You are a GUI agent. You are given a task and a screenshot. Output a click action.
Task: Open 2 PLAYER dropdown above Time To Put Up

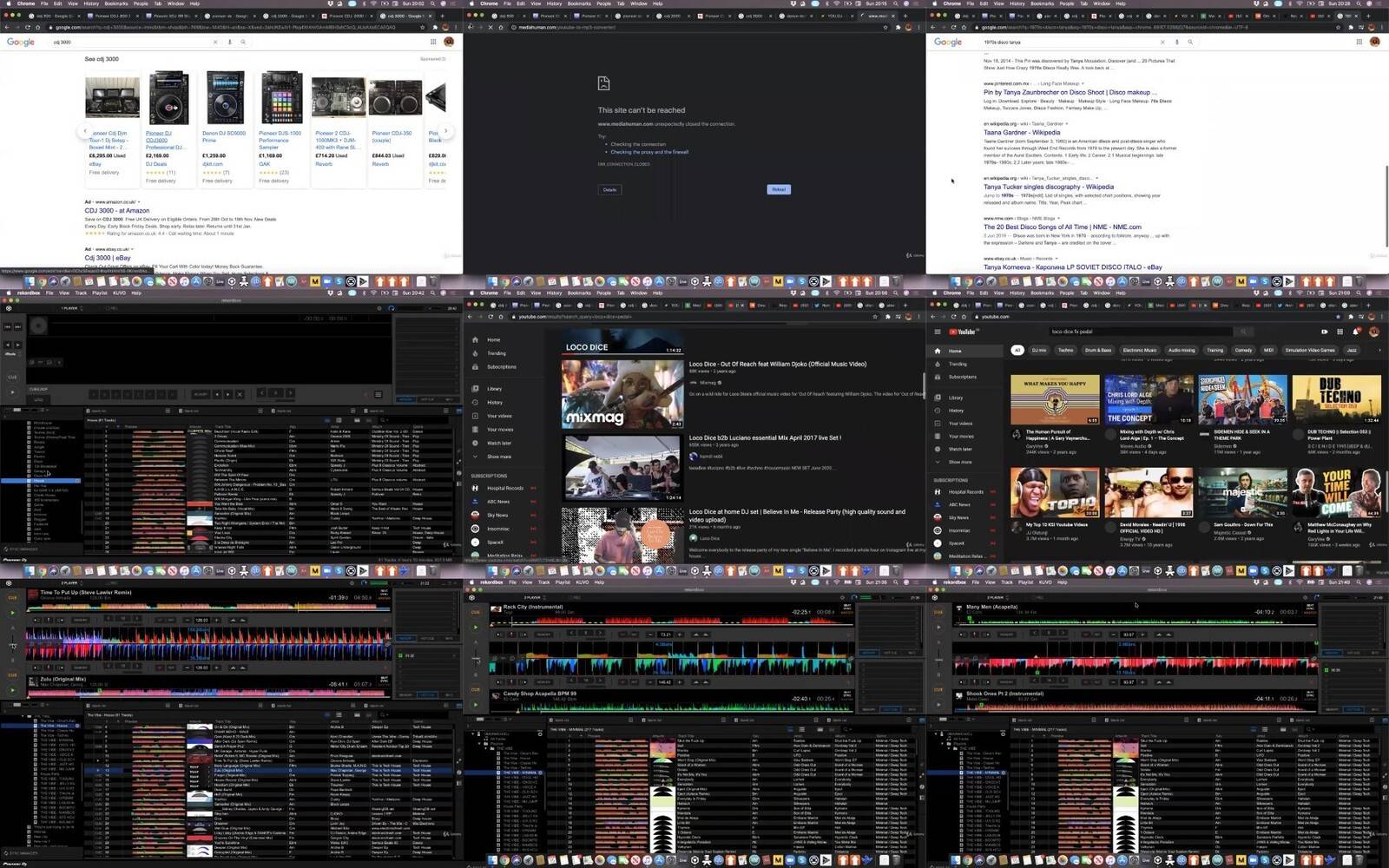(70, 583)
